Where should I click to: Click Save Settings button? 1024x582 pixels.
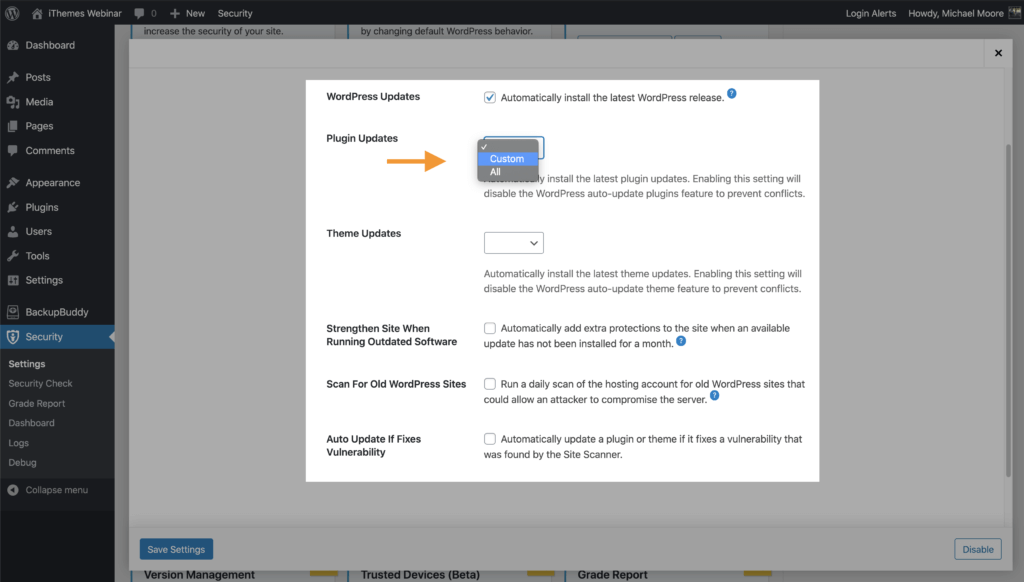[x=176, y=549]
